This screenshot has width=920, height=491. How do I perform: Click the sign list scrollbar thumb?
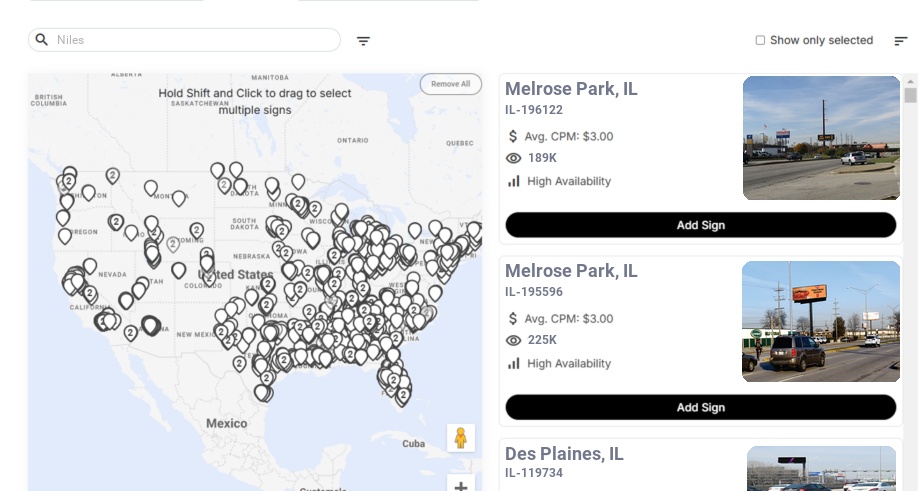910,95
